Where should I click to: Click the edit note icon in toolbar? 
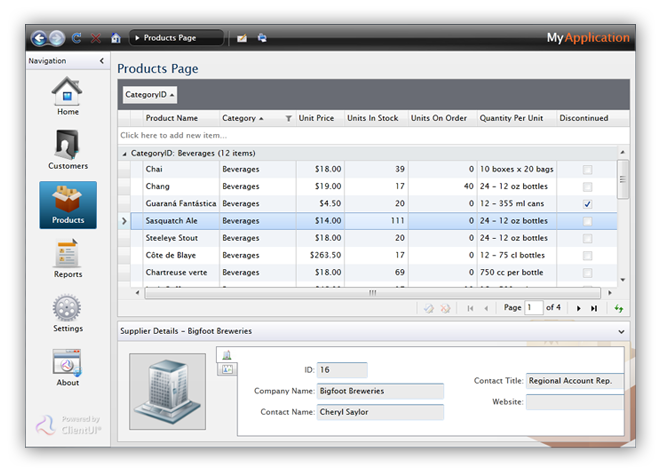pyautogui.click(x=242, y=38)
